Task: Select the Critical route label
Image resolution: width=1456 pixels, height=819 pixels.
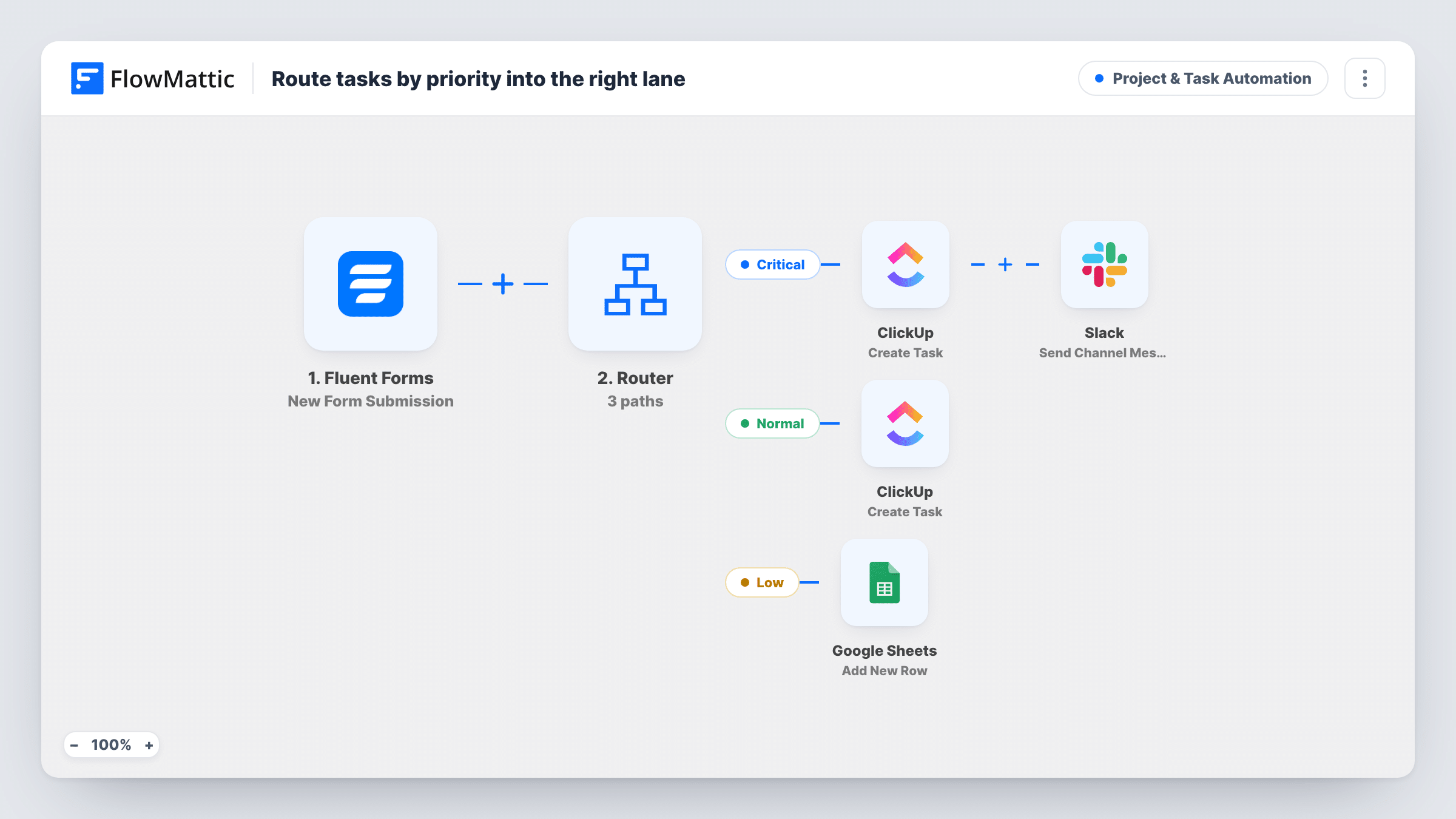Action: pyautogui.click(x=773, y=265)
